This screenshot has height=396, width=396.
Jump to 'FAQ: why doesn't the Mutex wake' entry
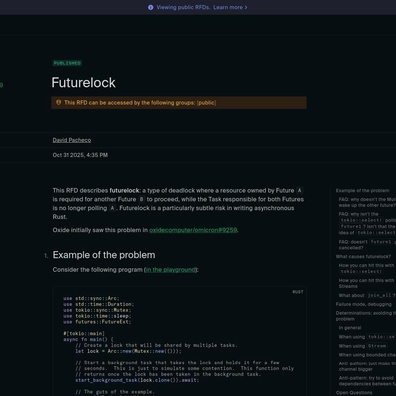tap(367, 202)
